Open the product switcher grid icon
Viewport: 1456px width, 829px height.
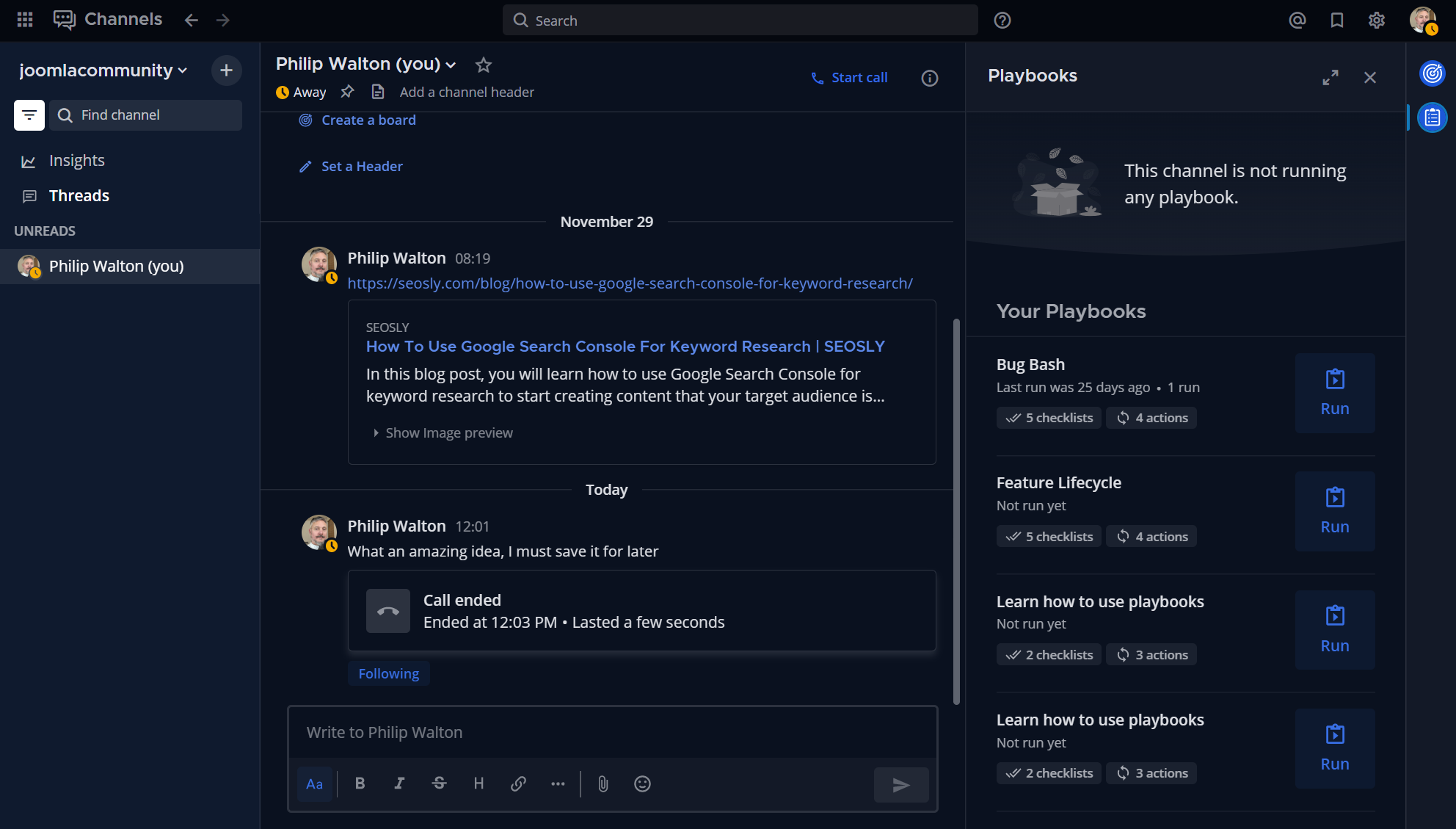pyautogui.click(x=25, y=20)
